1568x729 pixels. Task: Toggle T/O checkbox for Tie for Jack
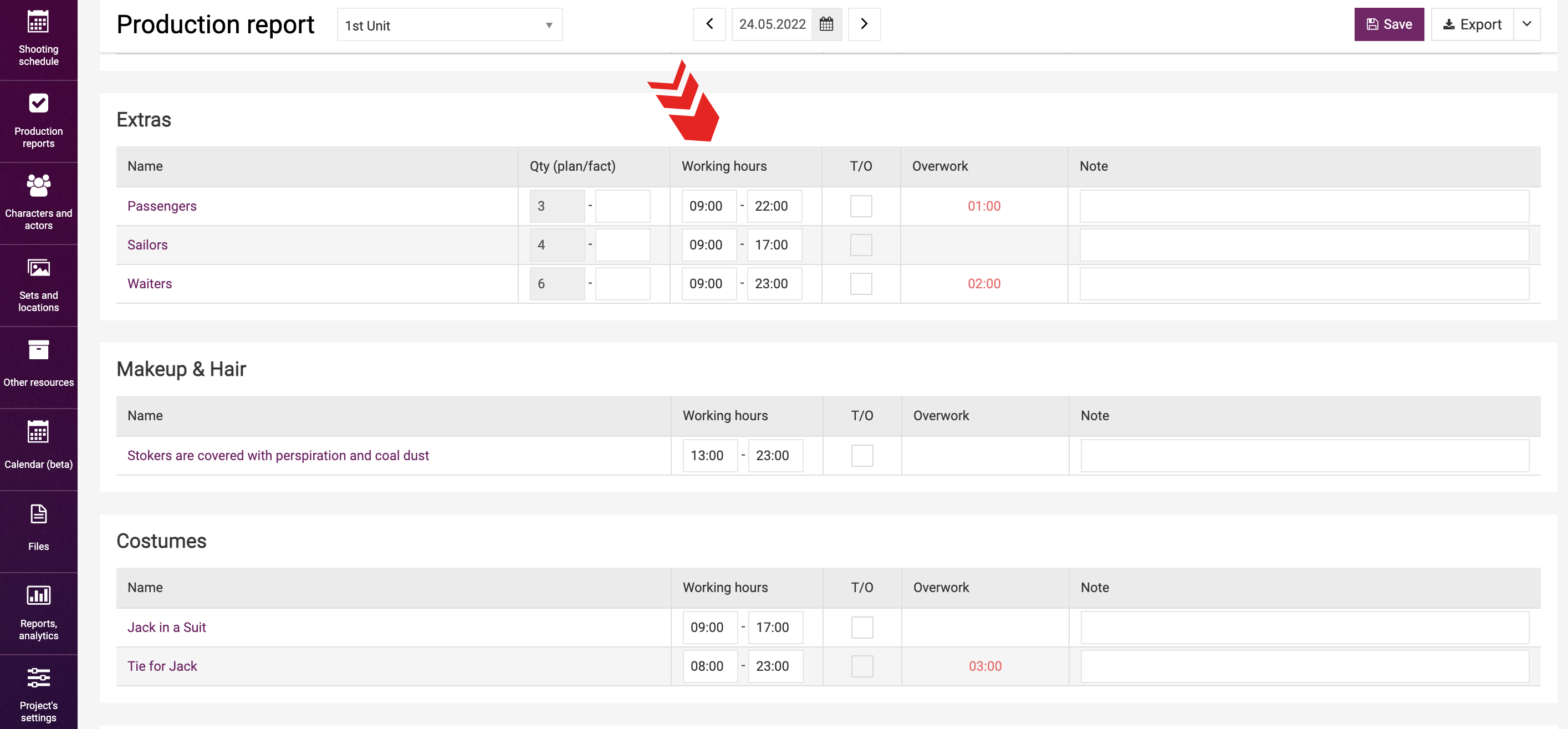862,666
